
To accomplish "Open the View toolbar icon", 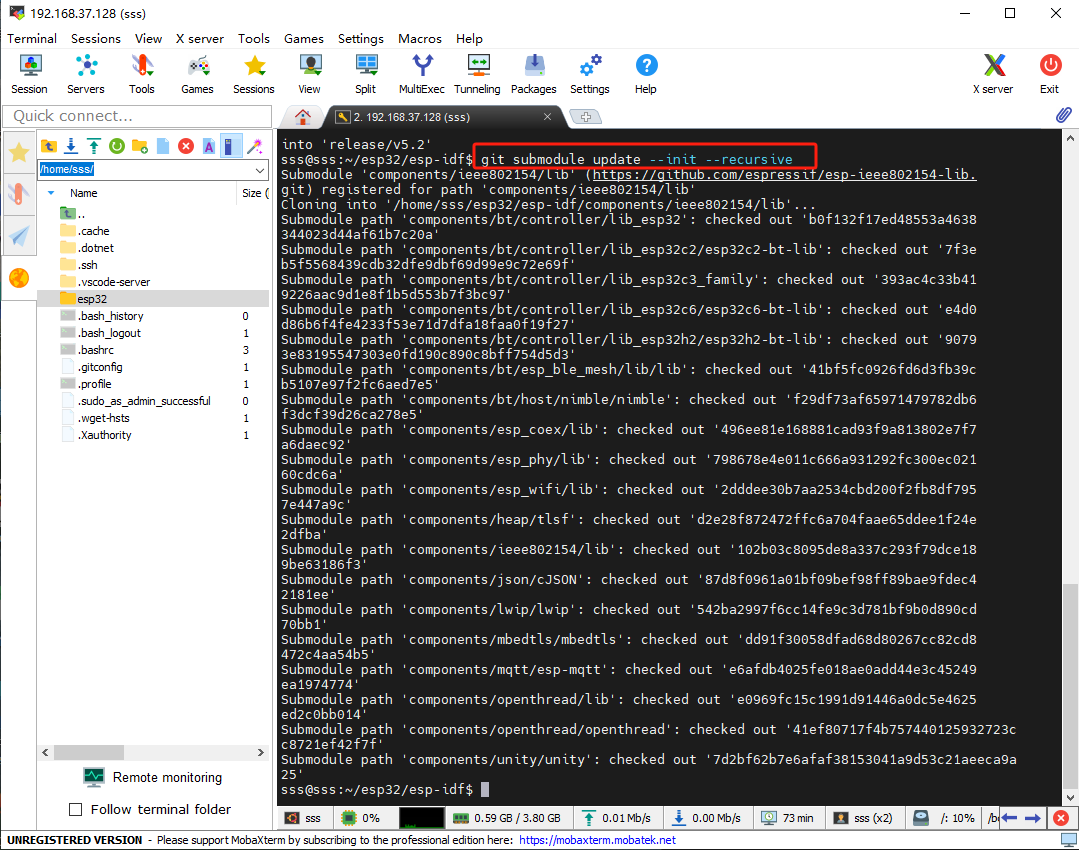I will click(x=310, y=74).
